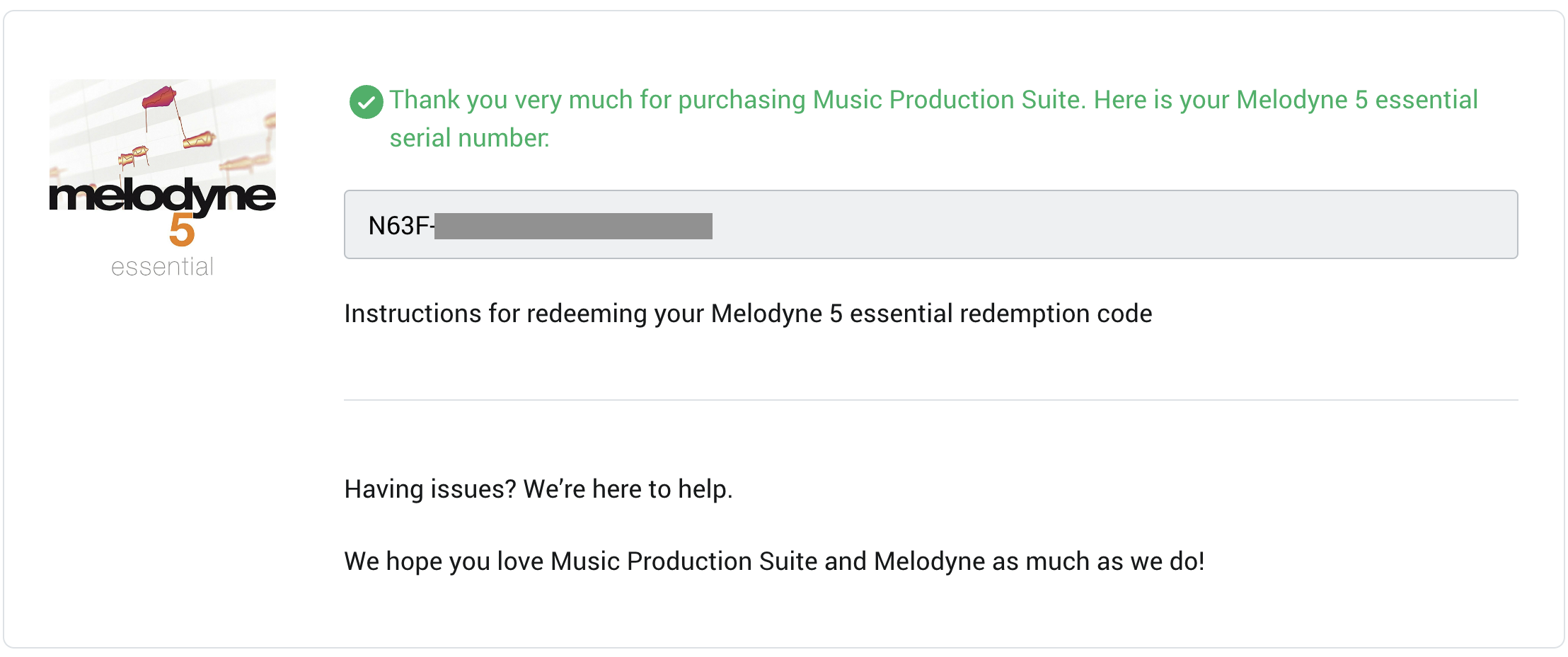The width and height of the screenshot is (1568, 657).
Task: Click empty right area of serial field
Action: (1114, 224)
